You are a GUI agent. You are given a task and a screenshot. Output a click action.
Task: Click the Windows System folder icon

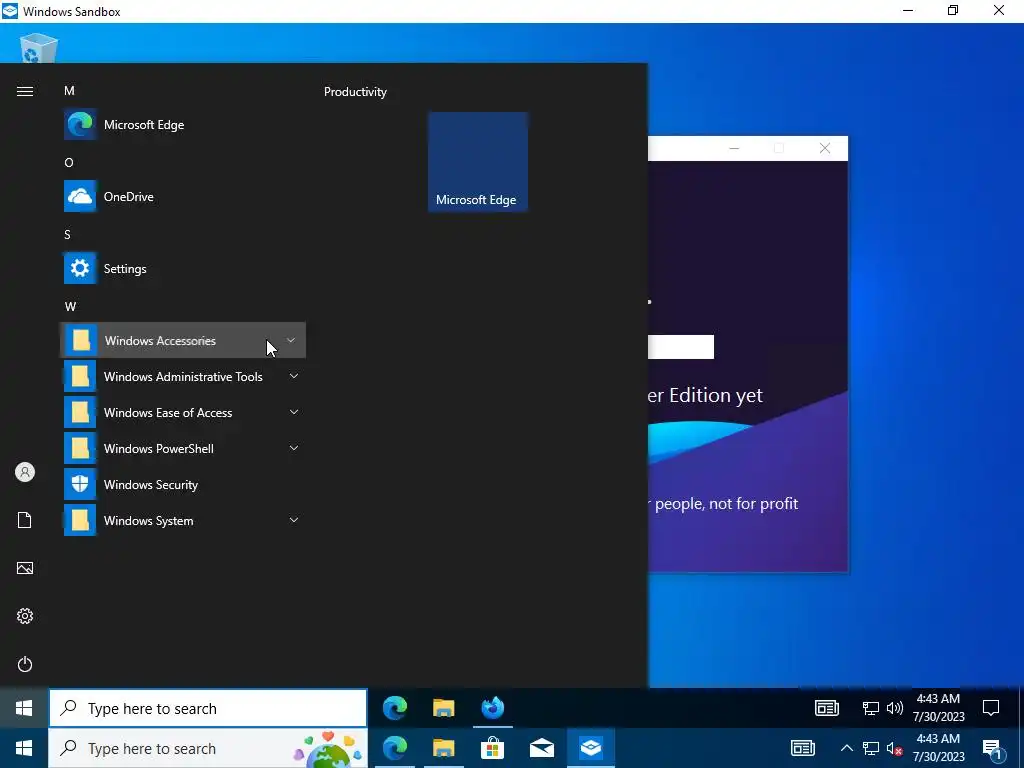[x=80, y=520]
